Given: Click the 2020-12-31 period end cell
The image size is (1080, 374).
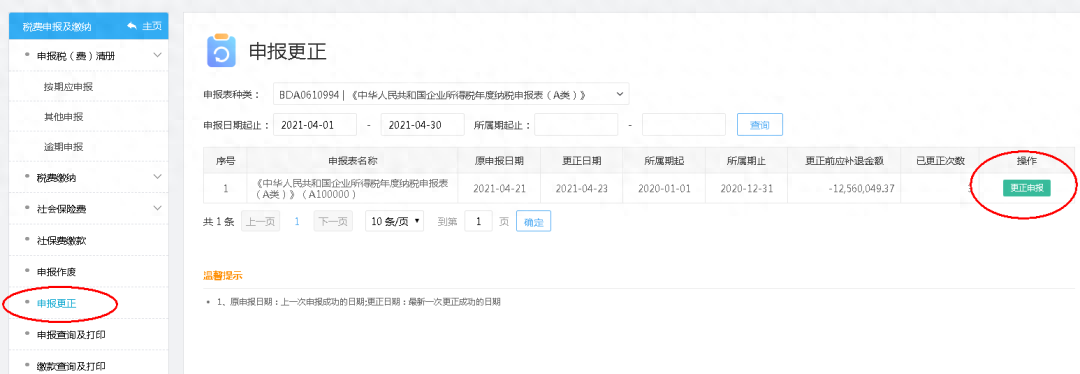Looking at the screenshot, I should tap(747, 189).
